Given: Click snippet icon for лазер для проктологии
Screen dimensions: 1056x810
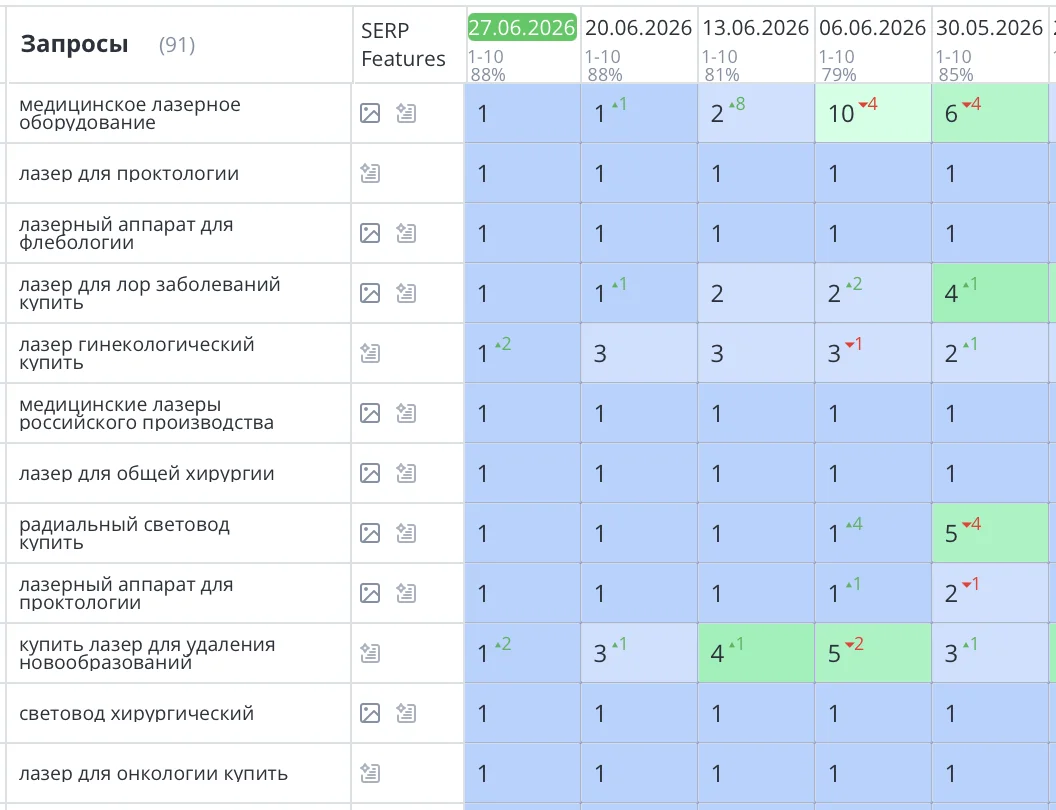Looking at the screenshot, I should point(370,173).
